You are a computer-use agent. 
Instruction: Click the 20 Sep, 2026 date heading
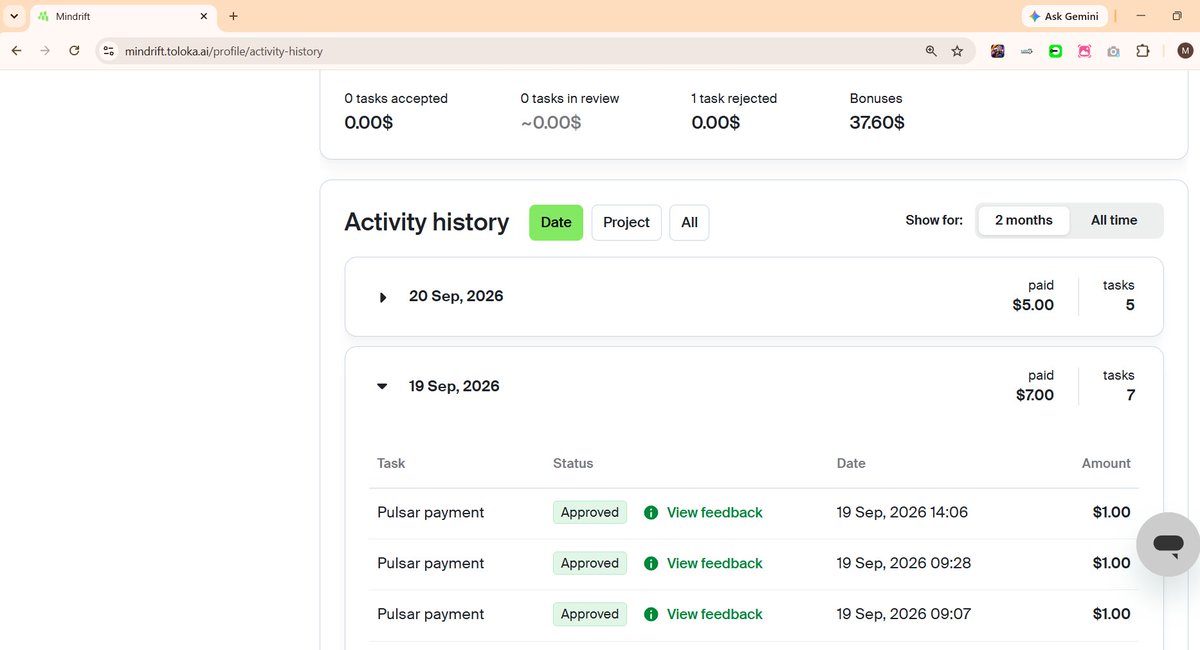(456, 296)
